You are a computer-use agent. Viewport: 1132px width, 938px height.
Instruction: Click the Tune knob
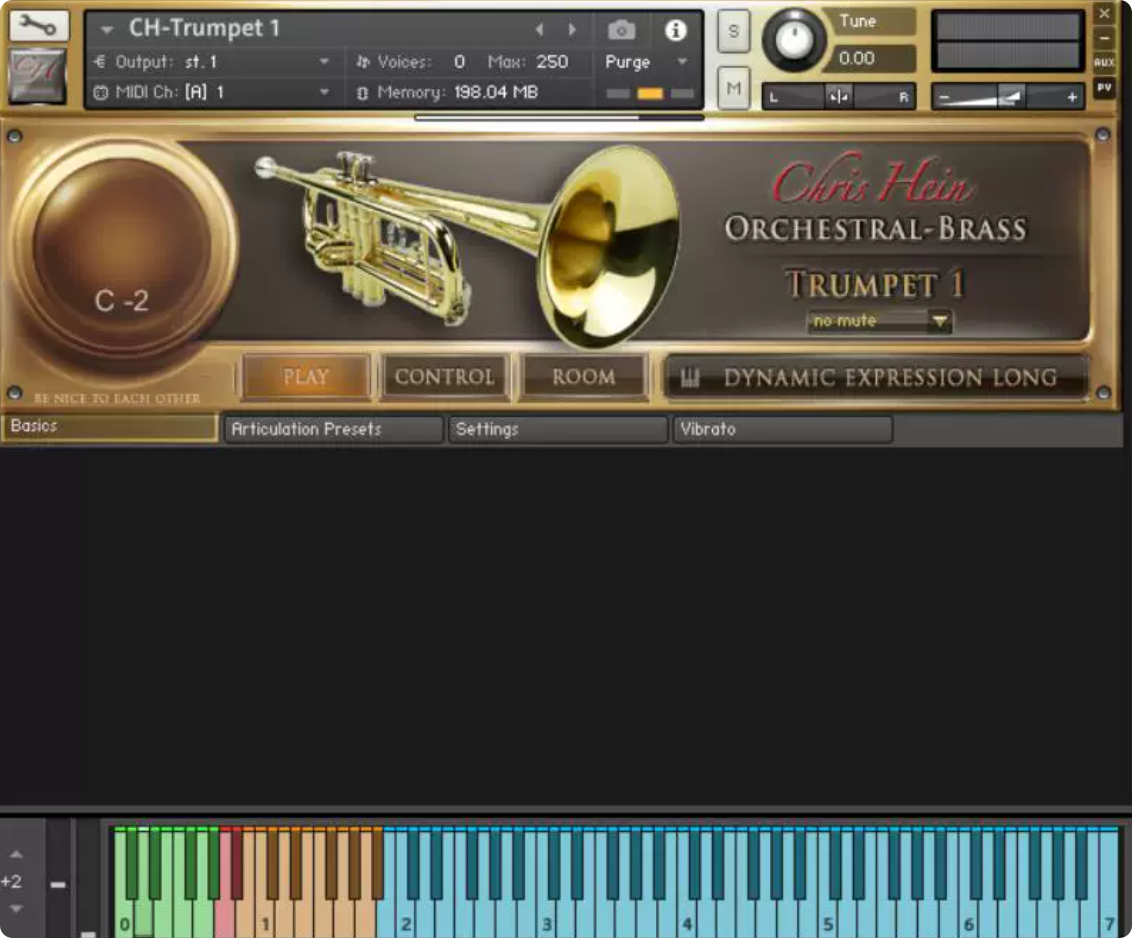pyautogui.click(x=794, y=40)
